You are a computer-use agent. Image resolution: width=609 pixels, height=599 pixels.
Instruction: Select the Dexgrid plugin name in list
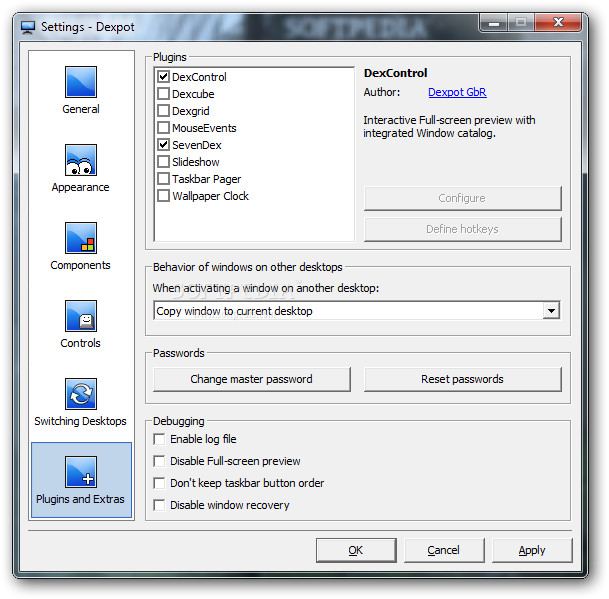click(x=191, y=111)
